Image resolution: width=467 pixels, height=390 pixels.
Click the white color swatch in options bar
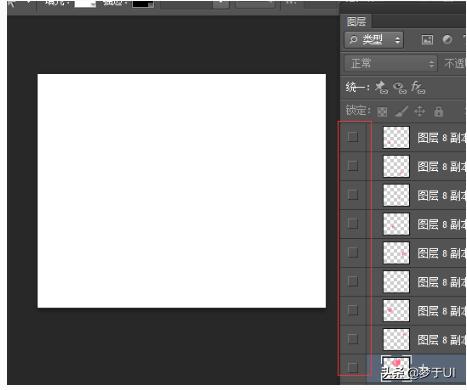click(85, 4)
